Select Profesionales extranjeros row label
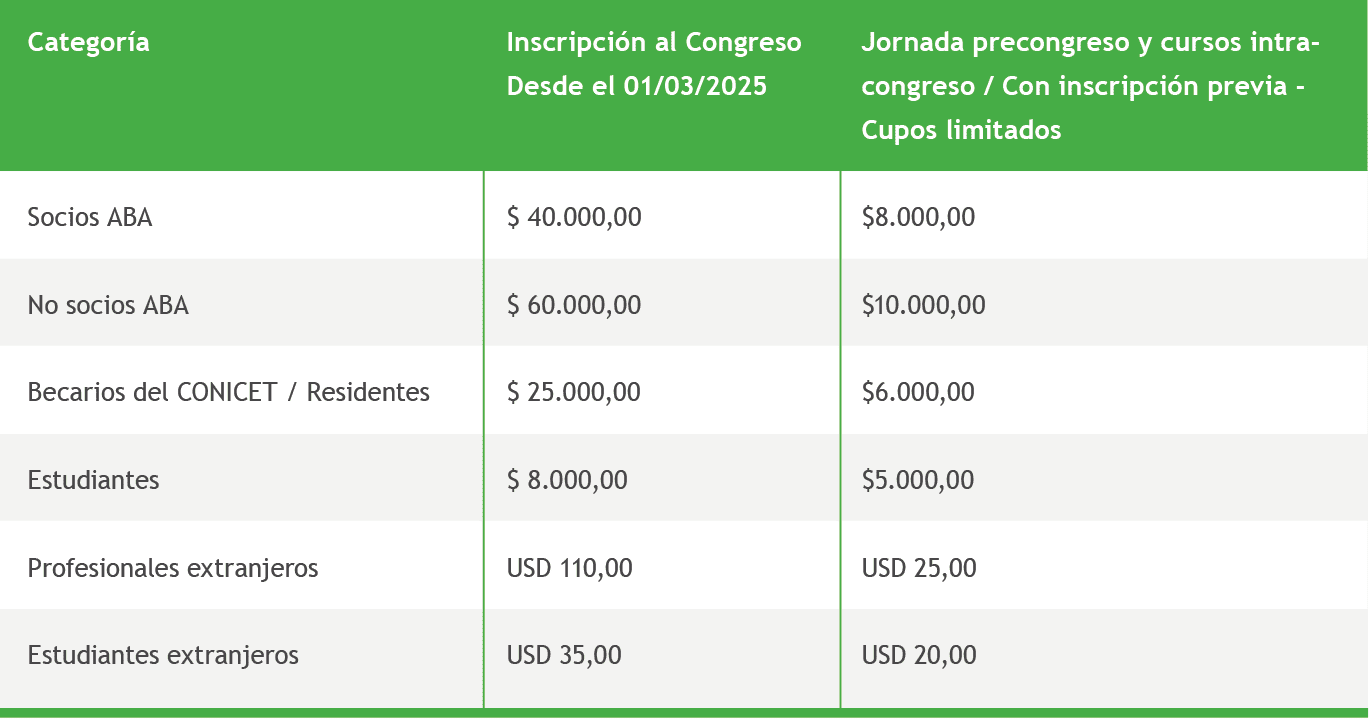Viewport: 1370px width, 722px height. tap(173, 568)
